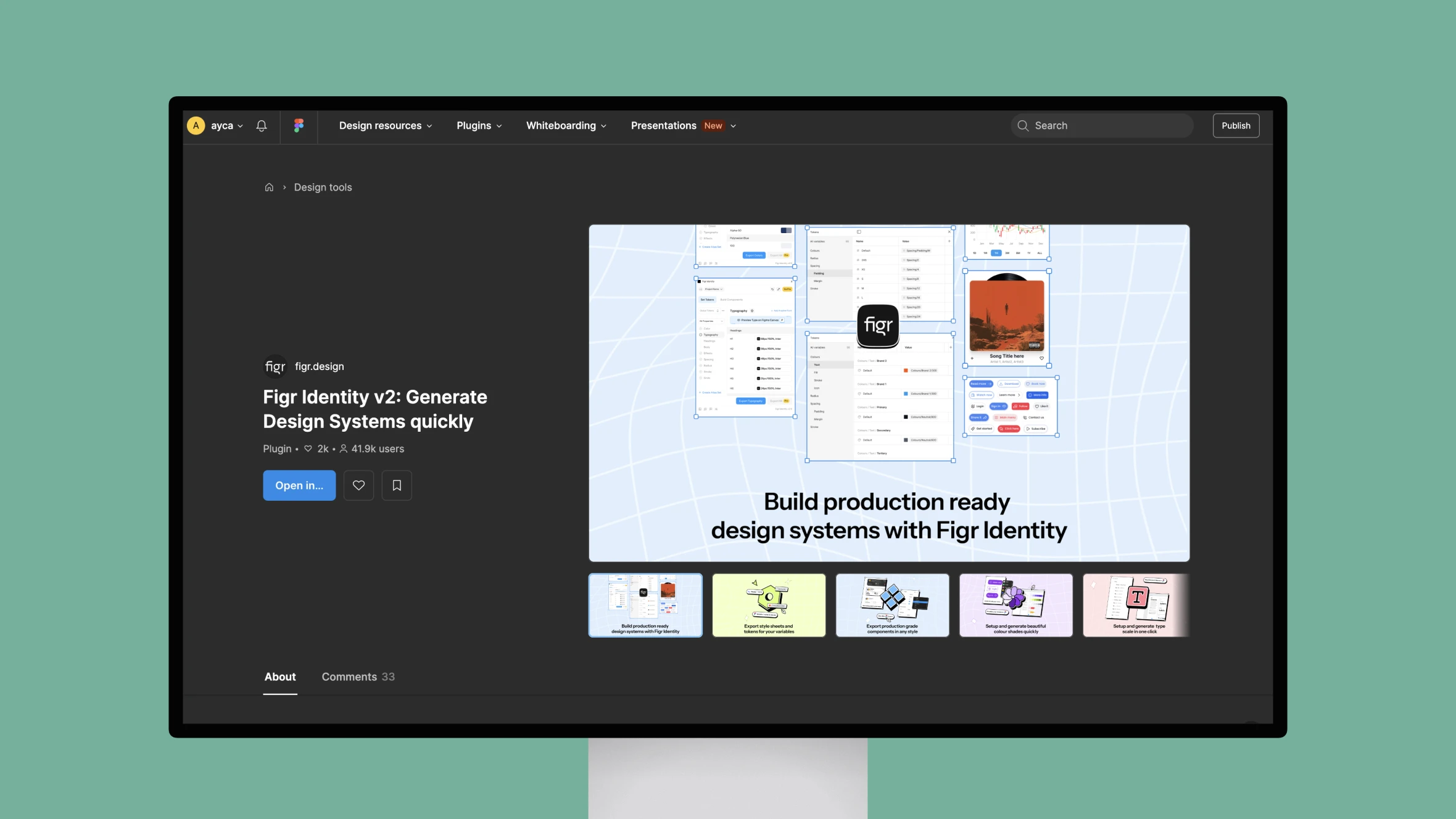The height and width of the screenshot is (819, 1456).
Task: Expand the Plugins dropdown menu
Action: coord(479,125)
